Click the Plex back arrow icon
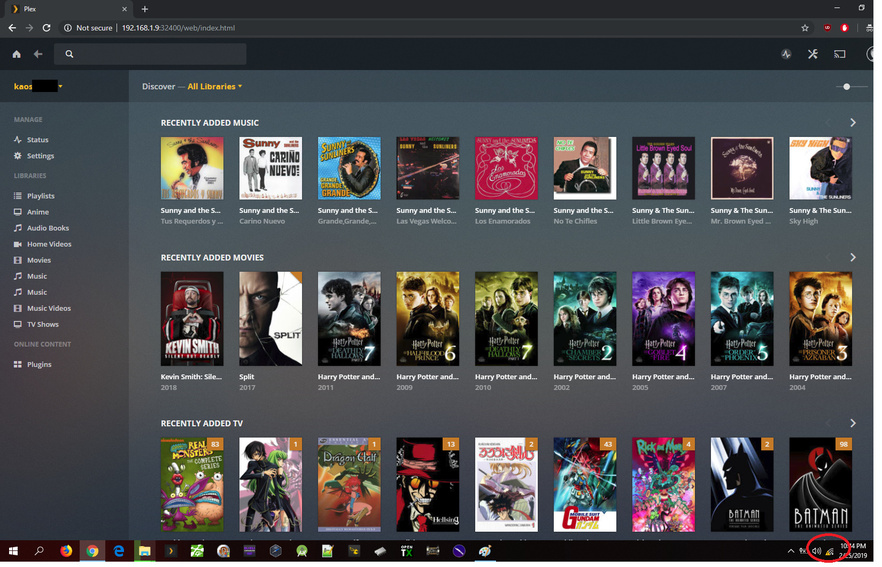The height and width of the screenshot is (567, 882). coord(38,54)
